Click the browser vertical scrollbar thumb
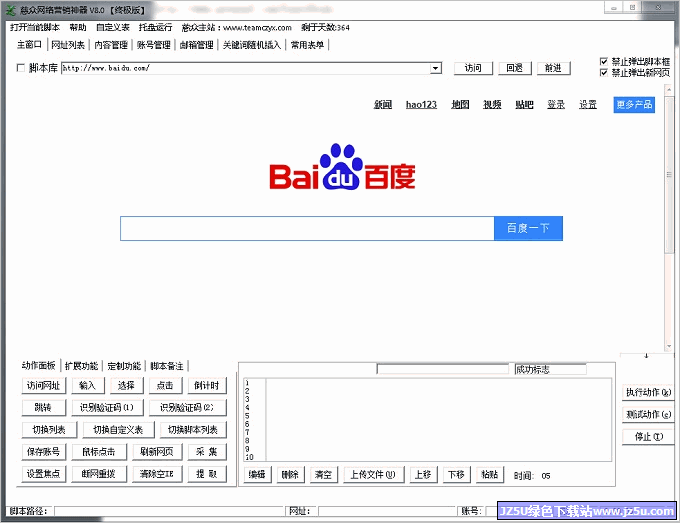 pos(669,174)
